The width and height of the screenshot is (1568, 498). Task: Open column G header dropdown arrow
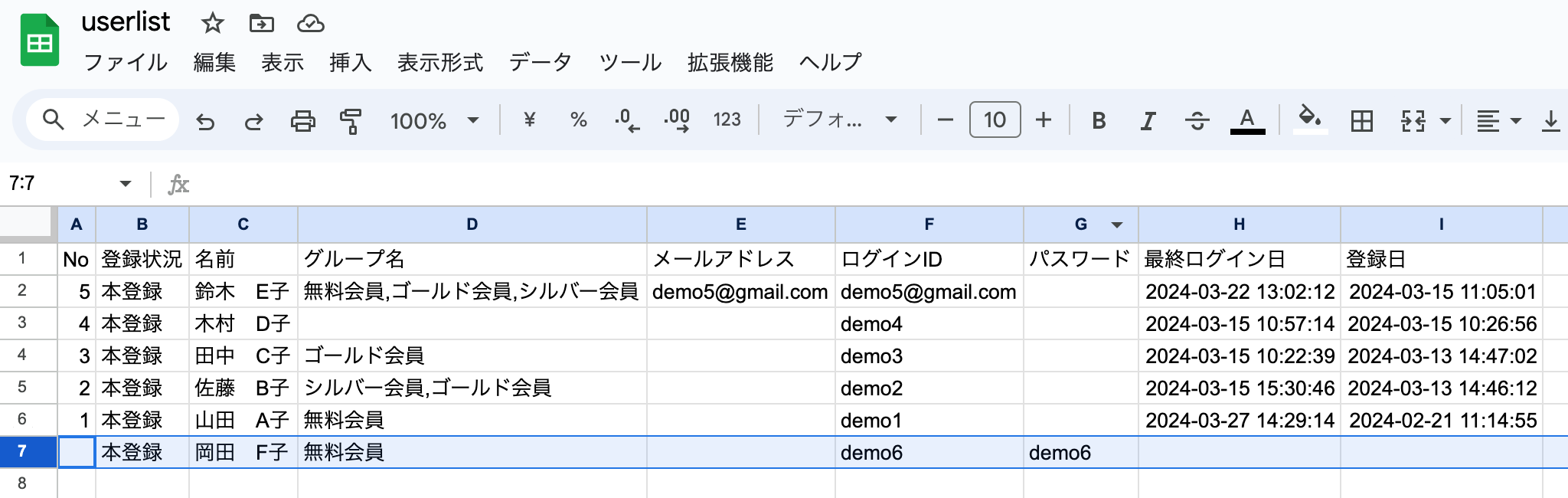click(x=1117, y=224)
